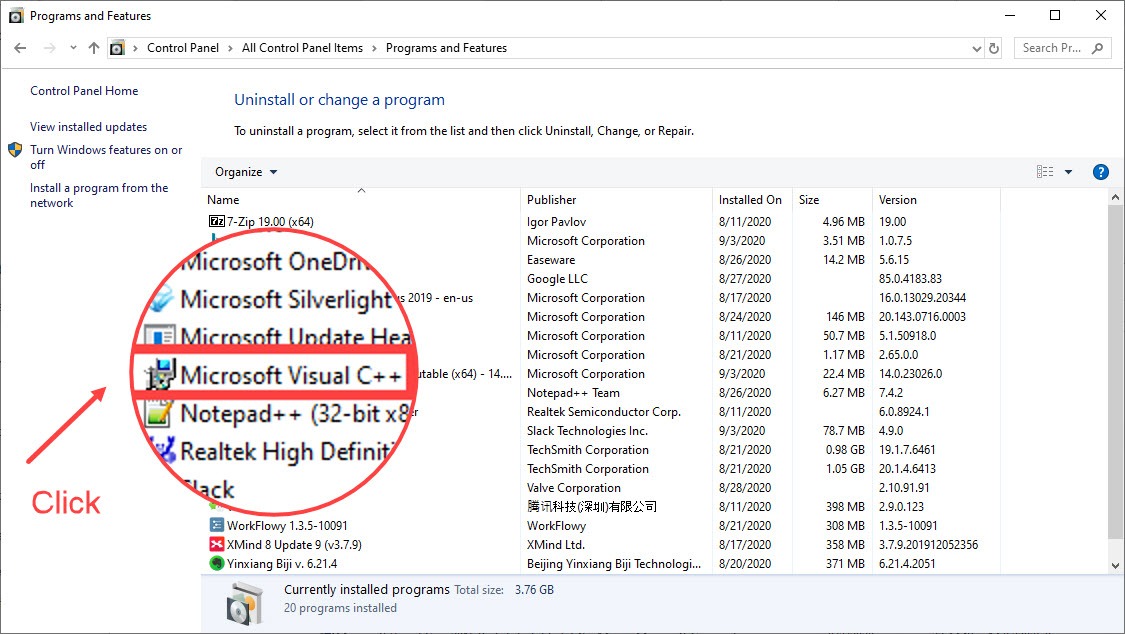The width and height of the screenshot is (1125, 634).
Task: Open View installed updates
Action: pyautogui.click(x=88, y=127)
